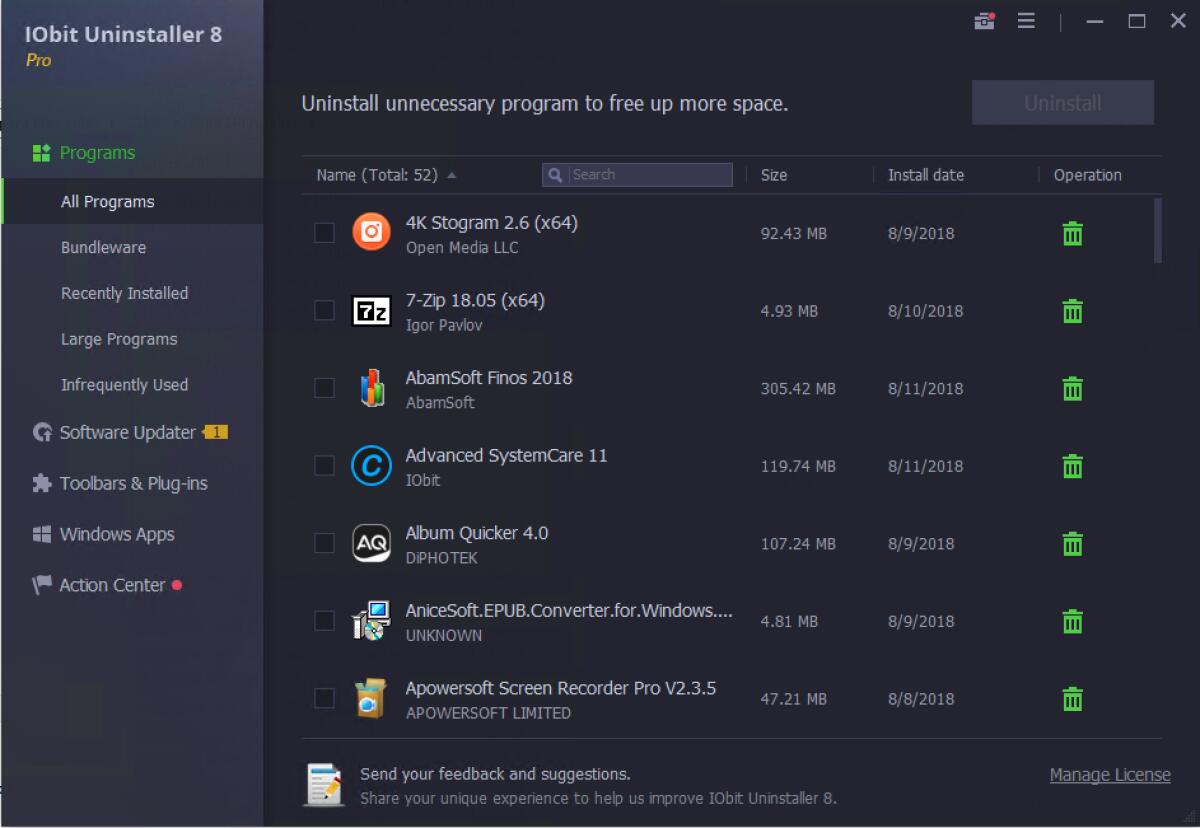1200x828 pixels.
Task: Uninstall 4K Stogram via its trash icon
Action: point(1071,233)
